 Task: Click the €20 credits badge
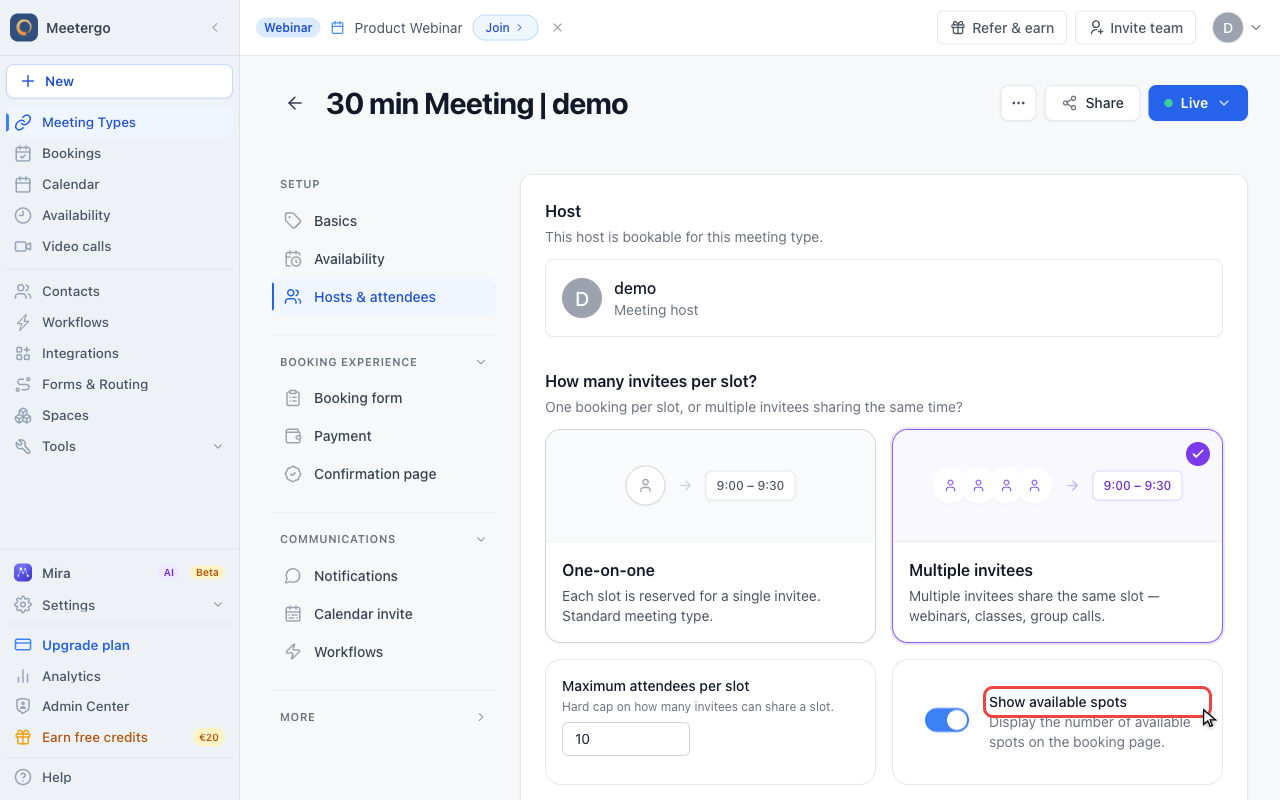coord(209,737)
